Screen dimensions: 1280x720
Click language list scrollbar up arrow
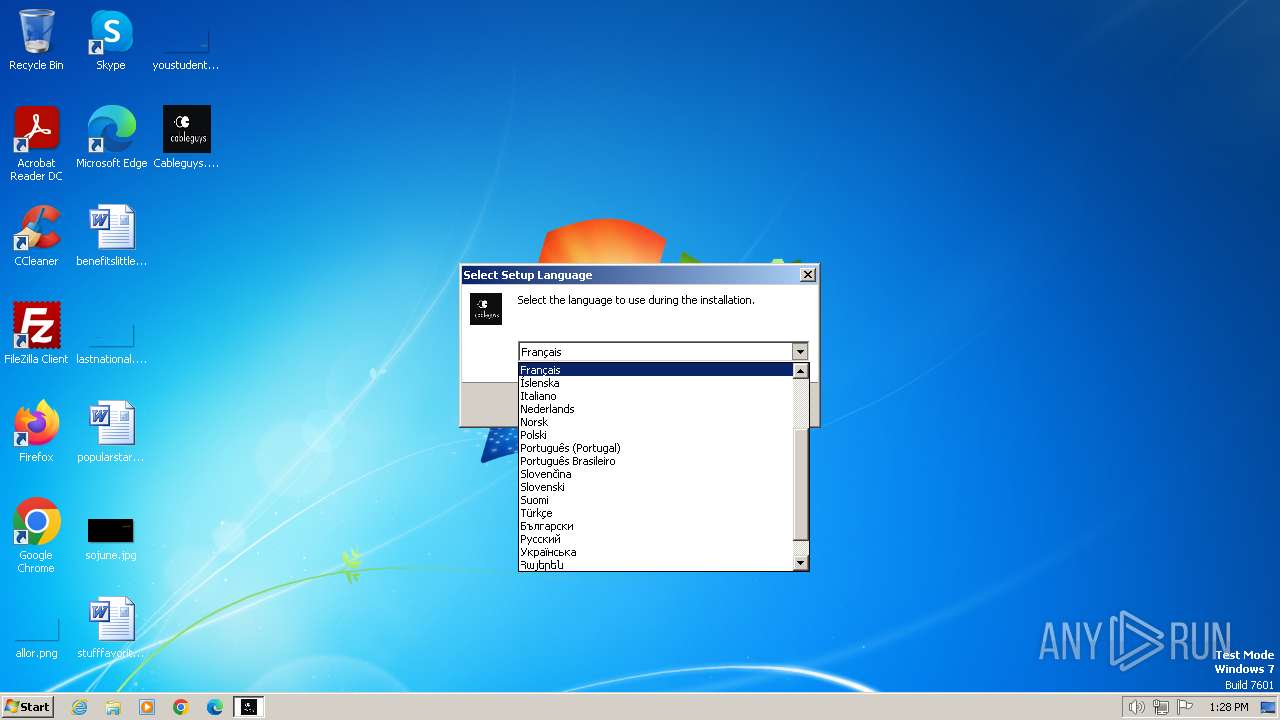(800, 371)
